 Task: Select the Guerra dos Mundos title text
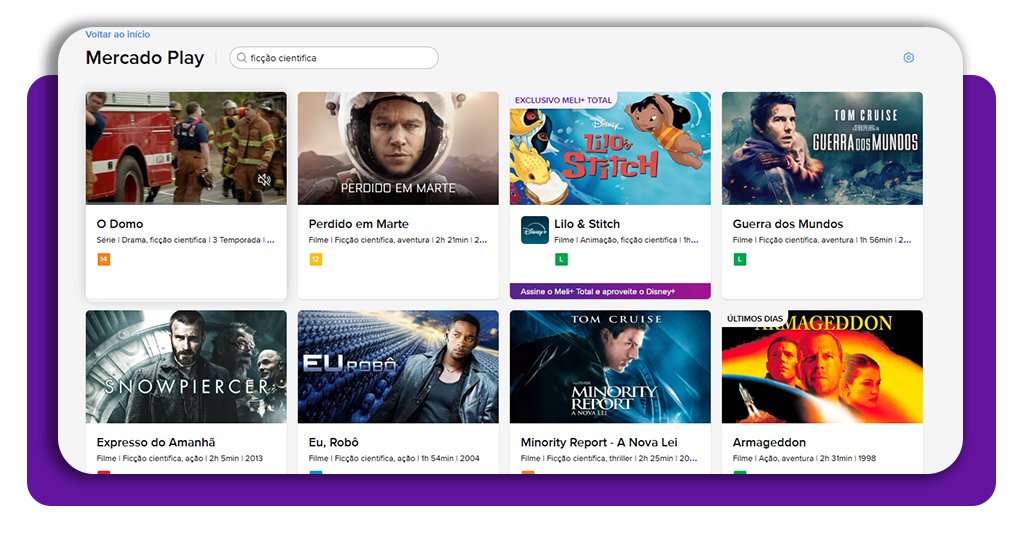[788, 224]
